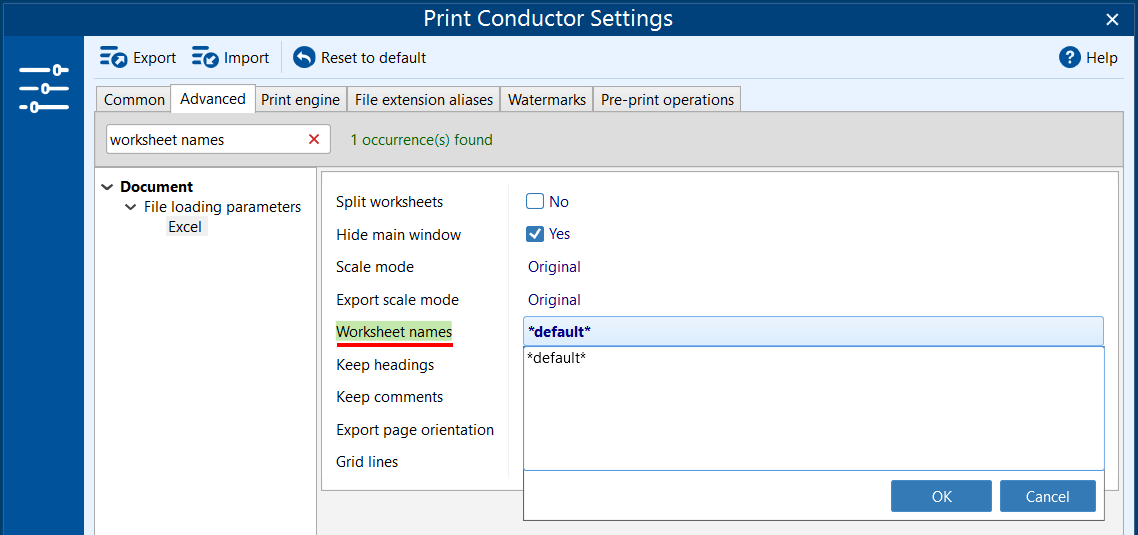Click the Import settings icon

tap(205, 58)
